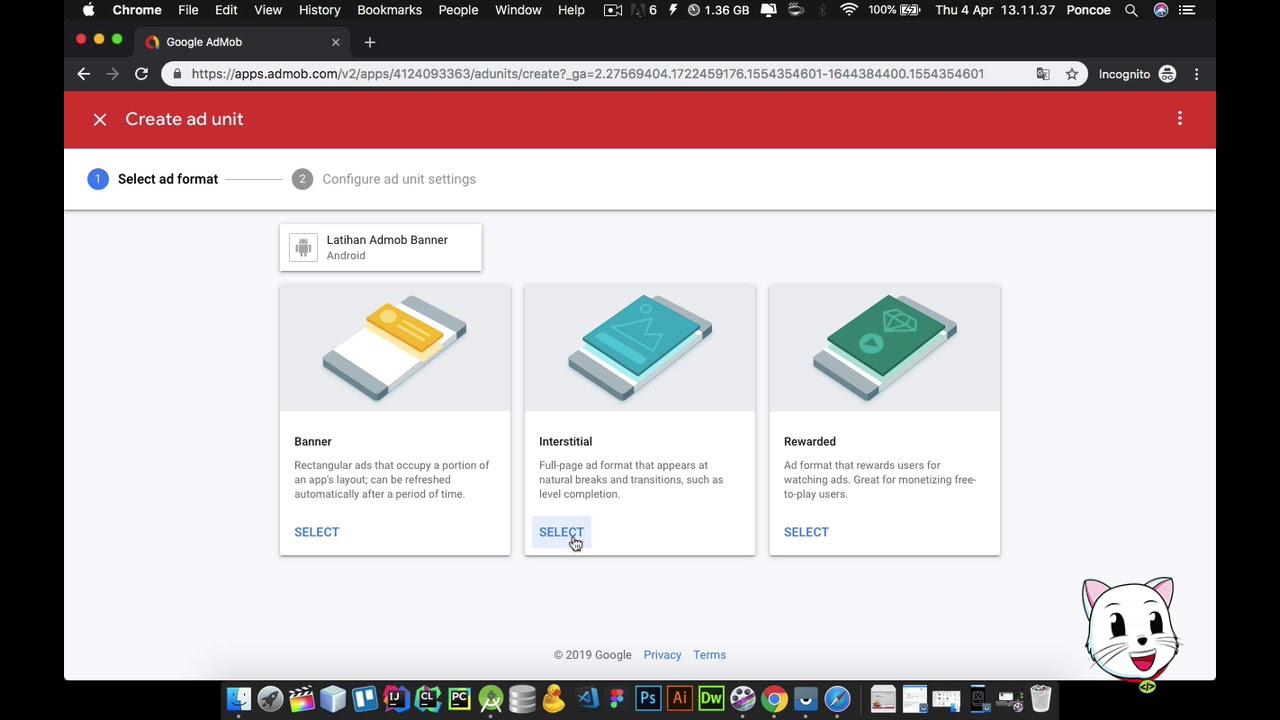Screen dimensions: 1280x720
Task: Select the Interstitial ad format
Action: (x=561, y=532)
